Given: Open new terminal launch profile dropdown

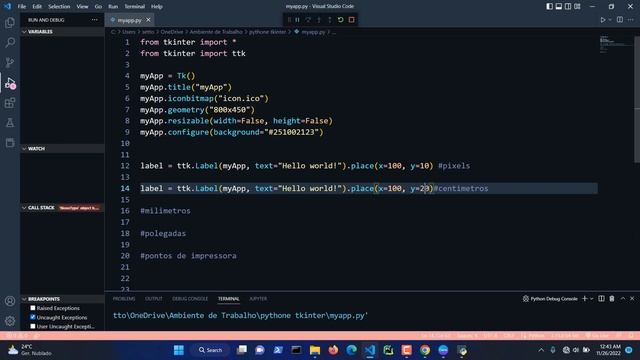Looking at the screenshot, I should coord(591,299).
